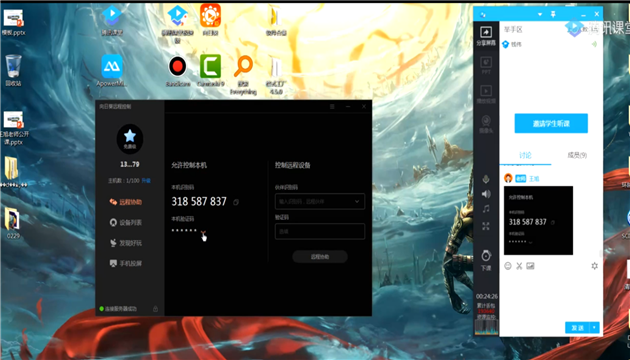The image size is (630, 360).
Task: Click the insert image icon in chat
Action: coord(530,266)
